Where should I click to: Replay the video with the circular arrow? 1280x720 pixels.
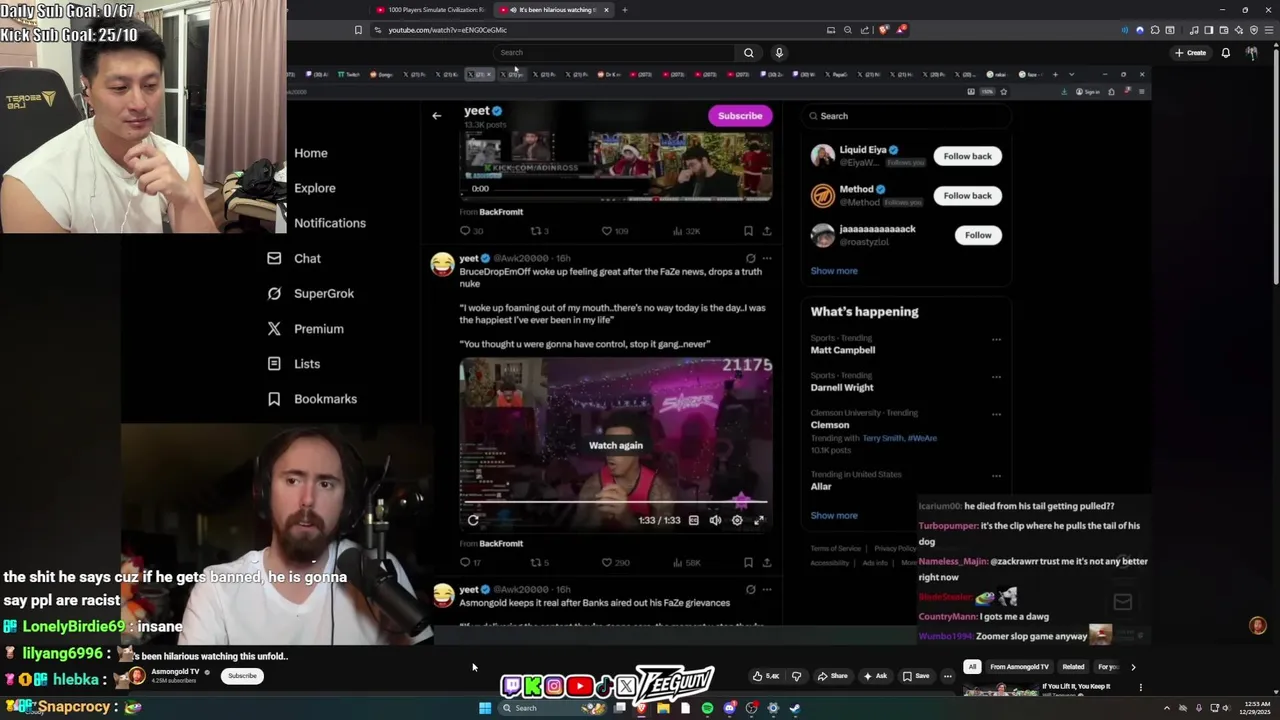[x=473, y=520]
